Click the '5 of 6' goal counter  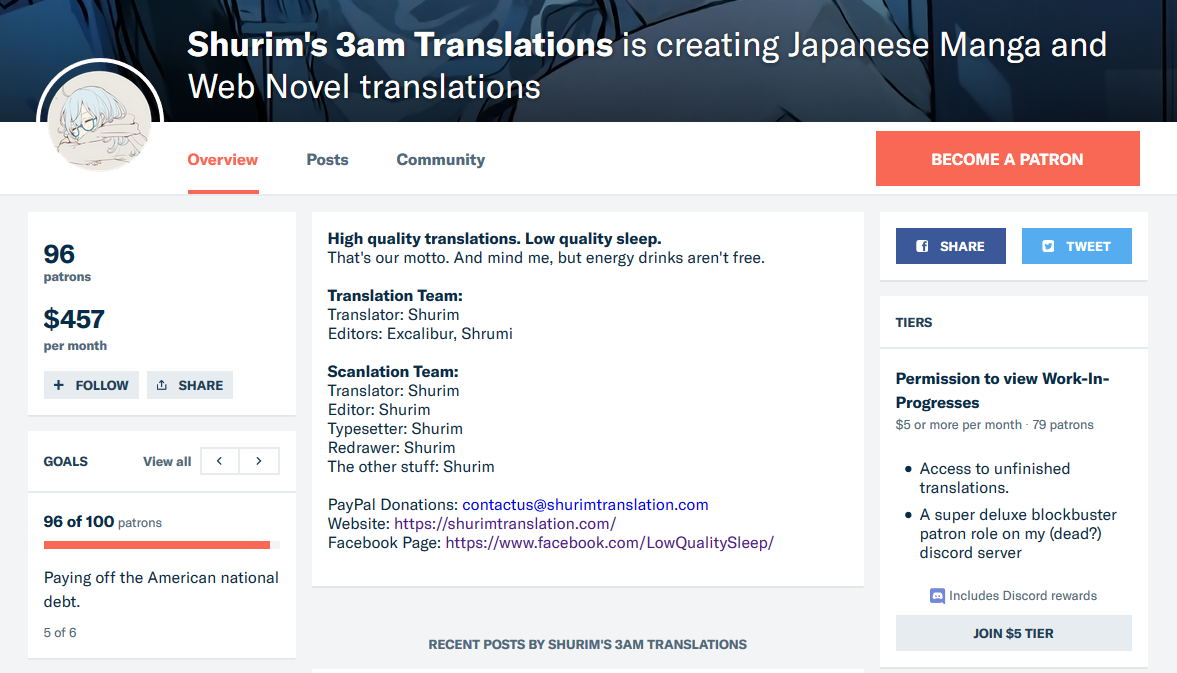coord(60,632)
